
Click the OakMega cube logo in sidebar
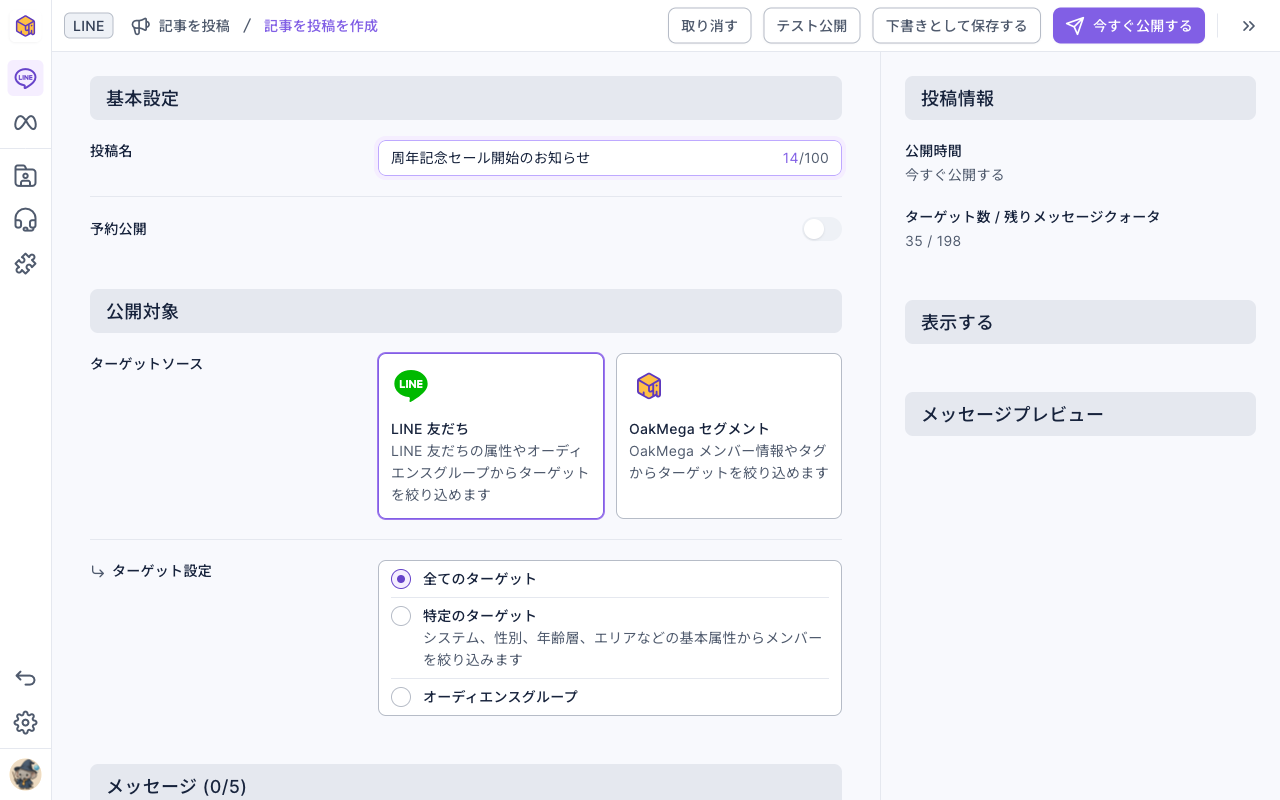[25, 26]
